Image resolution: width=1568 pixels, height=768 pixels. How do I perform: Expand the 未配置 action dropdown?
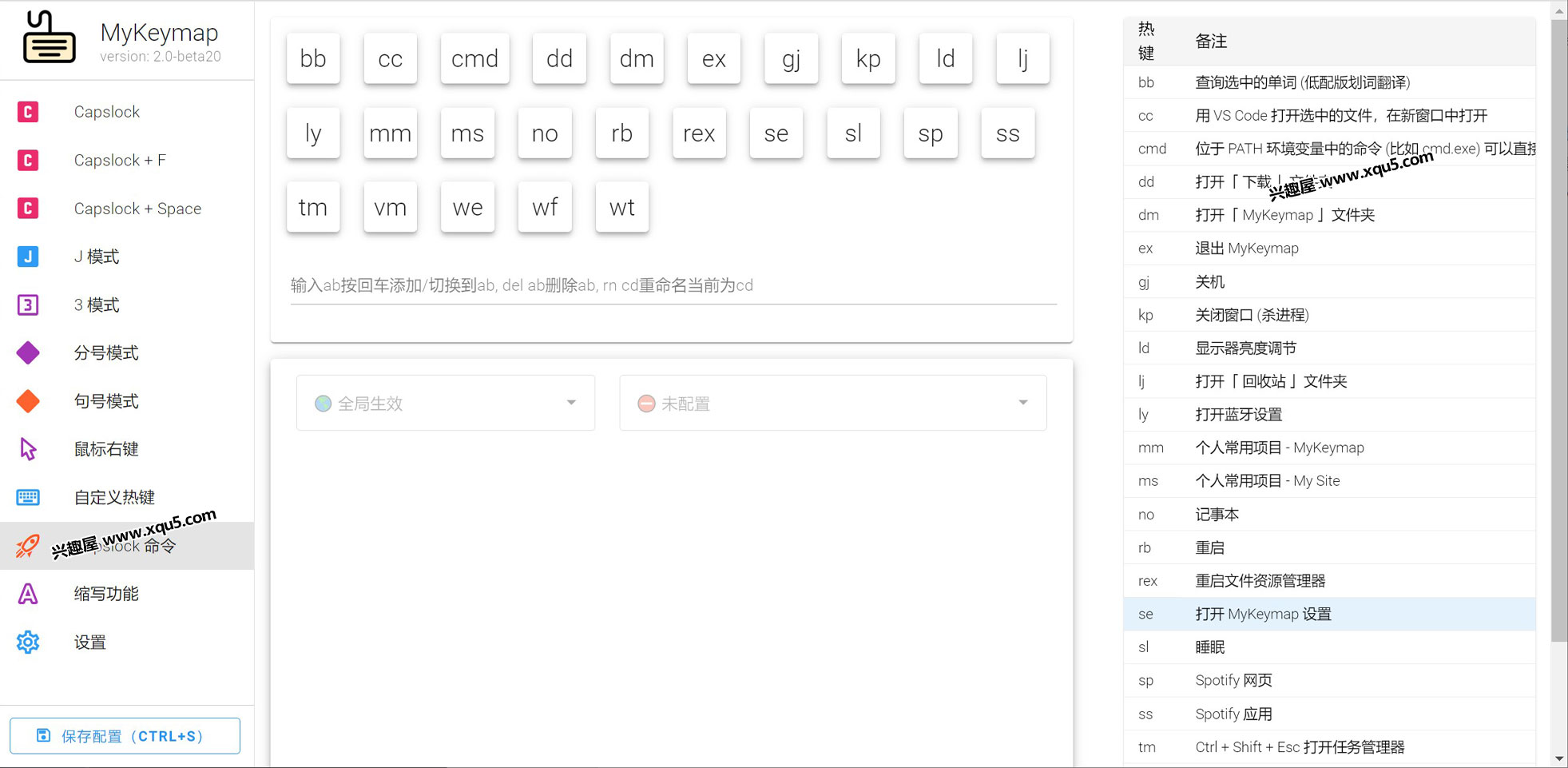coord(833,403)
